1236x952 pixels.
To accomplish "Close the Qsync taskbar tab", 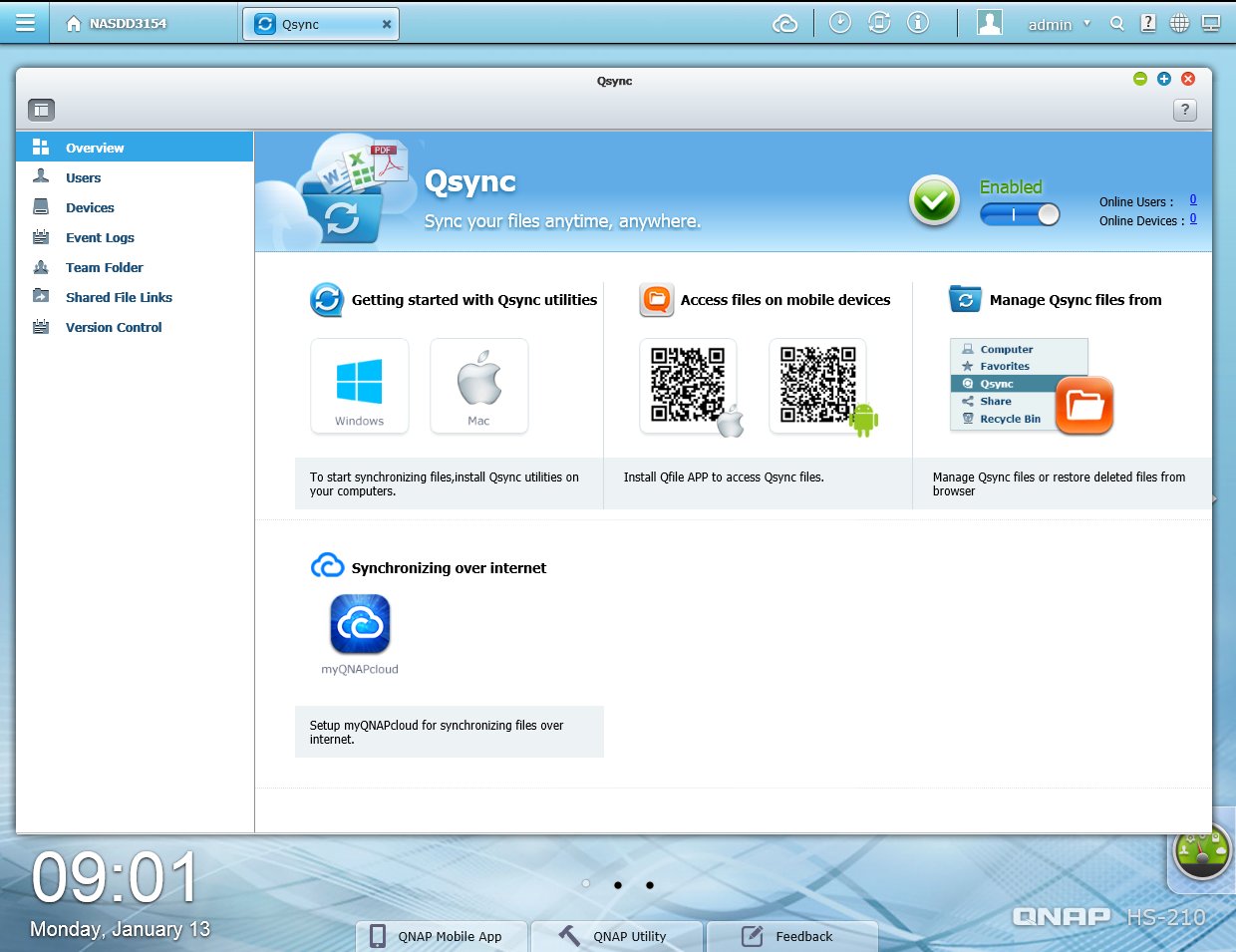I will pos(387,24).
